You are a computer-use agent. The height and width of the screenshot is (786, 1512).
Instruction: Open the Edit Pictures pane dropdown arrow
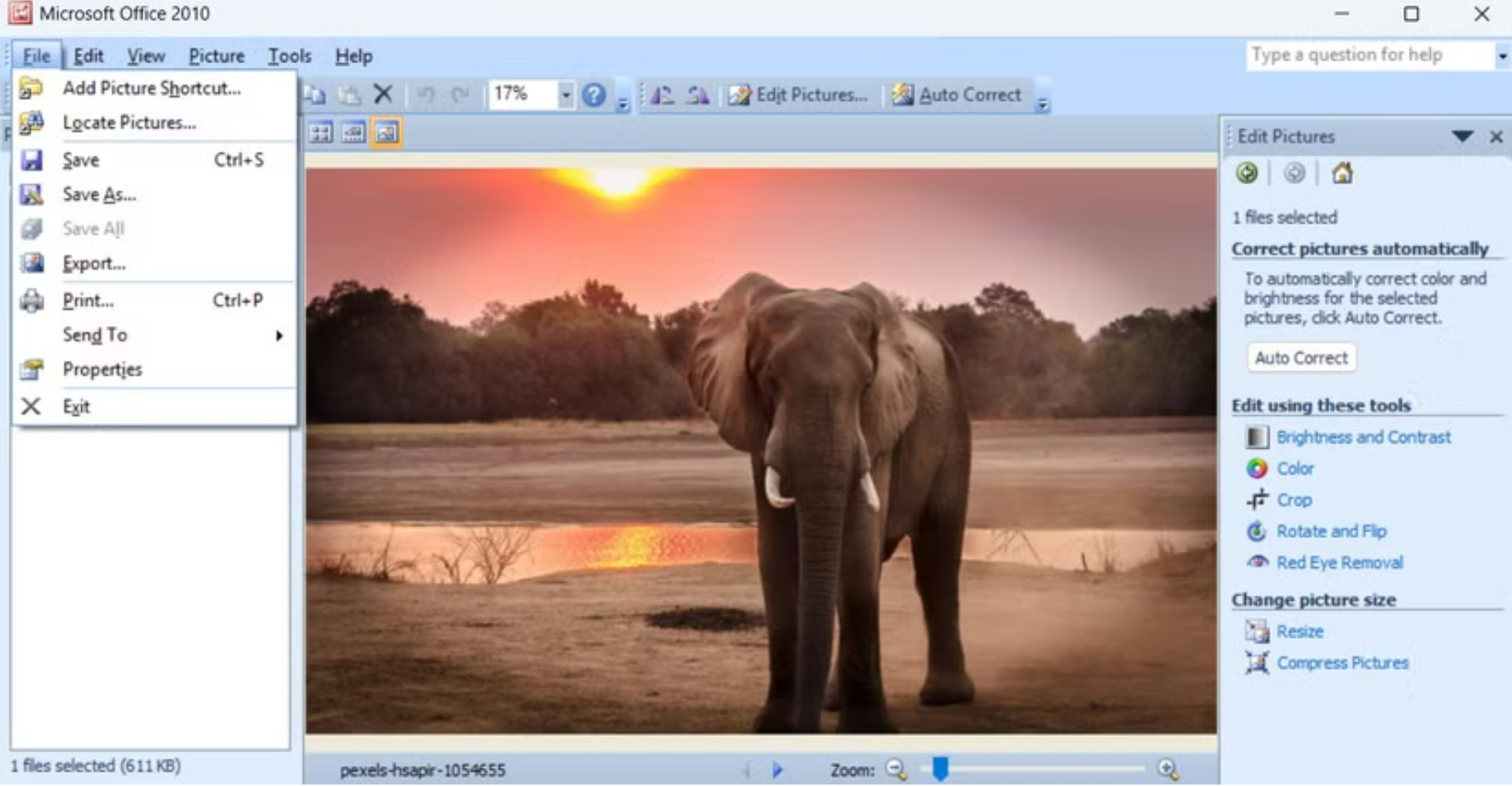(1462, 136)
